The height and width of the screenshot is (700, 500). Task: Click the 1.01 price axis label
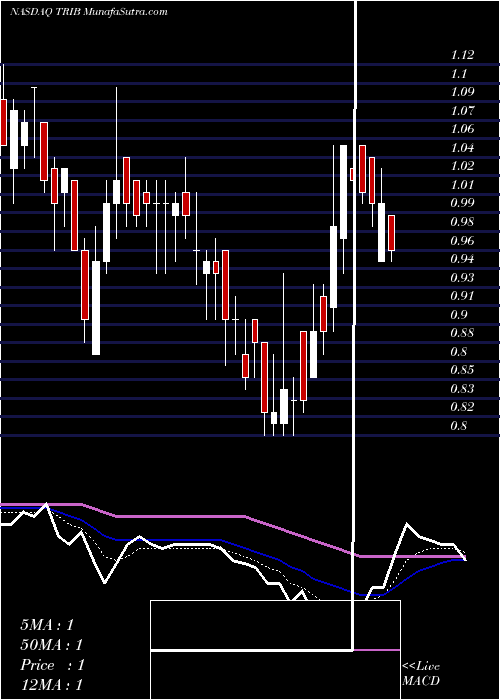[462, 185]
